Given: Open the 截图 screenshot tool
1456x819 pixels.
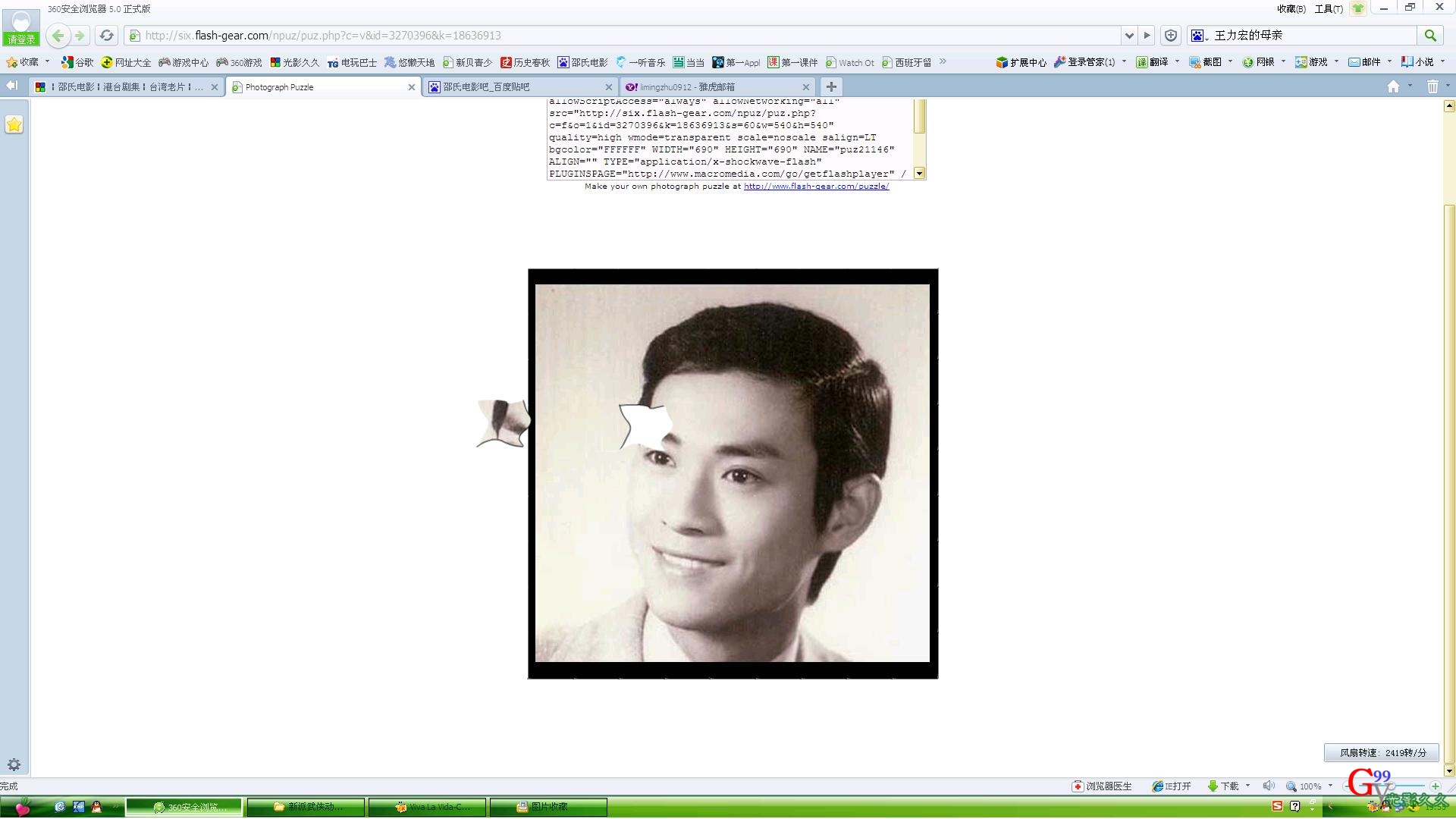Looking at the screenshot, I should coord(1206,62).
